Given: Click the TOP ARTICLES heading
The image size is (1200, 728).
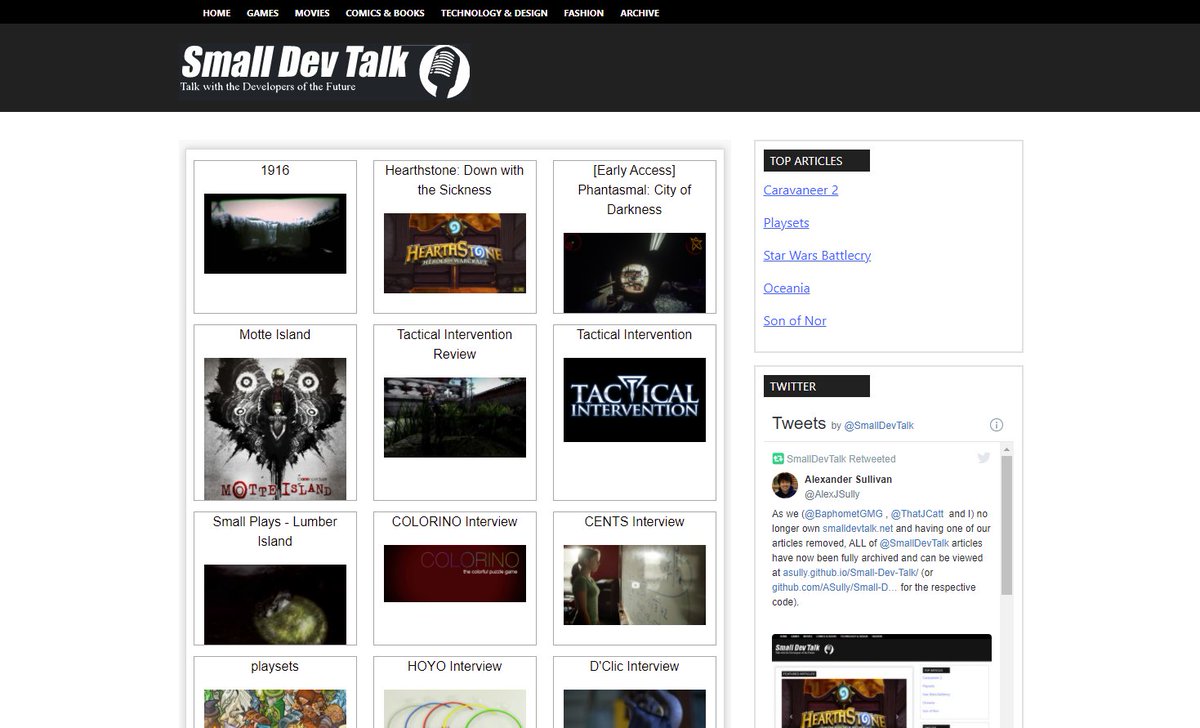Looking at the screenshot, I should coord(817,161).
